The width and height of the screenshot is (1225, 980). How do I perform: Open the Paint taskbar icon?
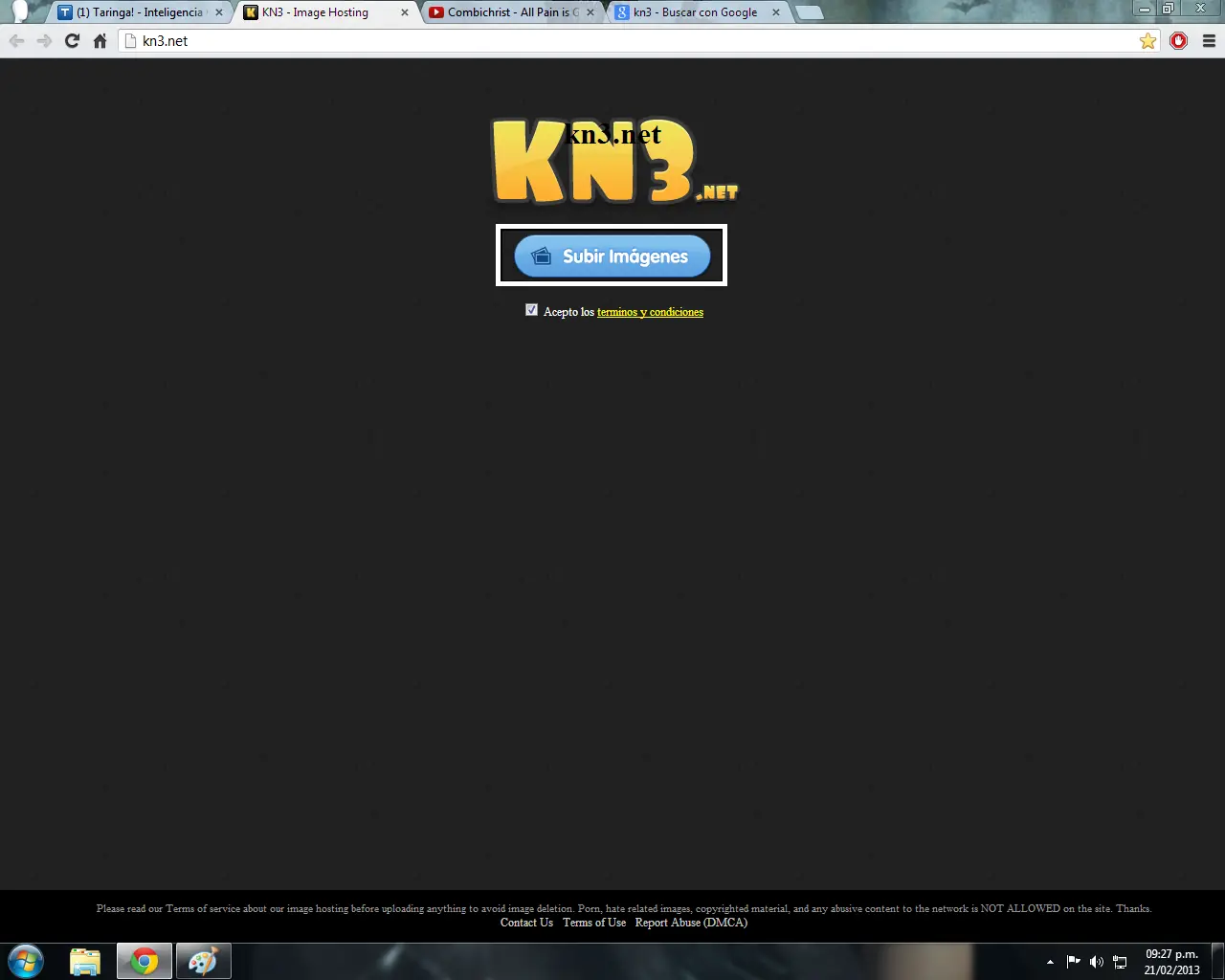[203, 961]
